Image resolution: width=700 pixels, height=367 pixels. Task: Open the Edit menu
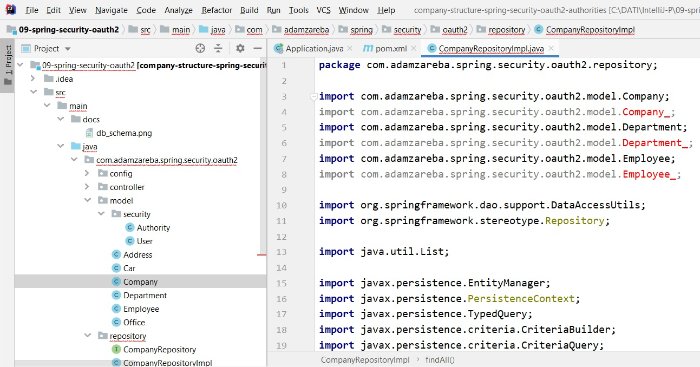point(54,10)
